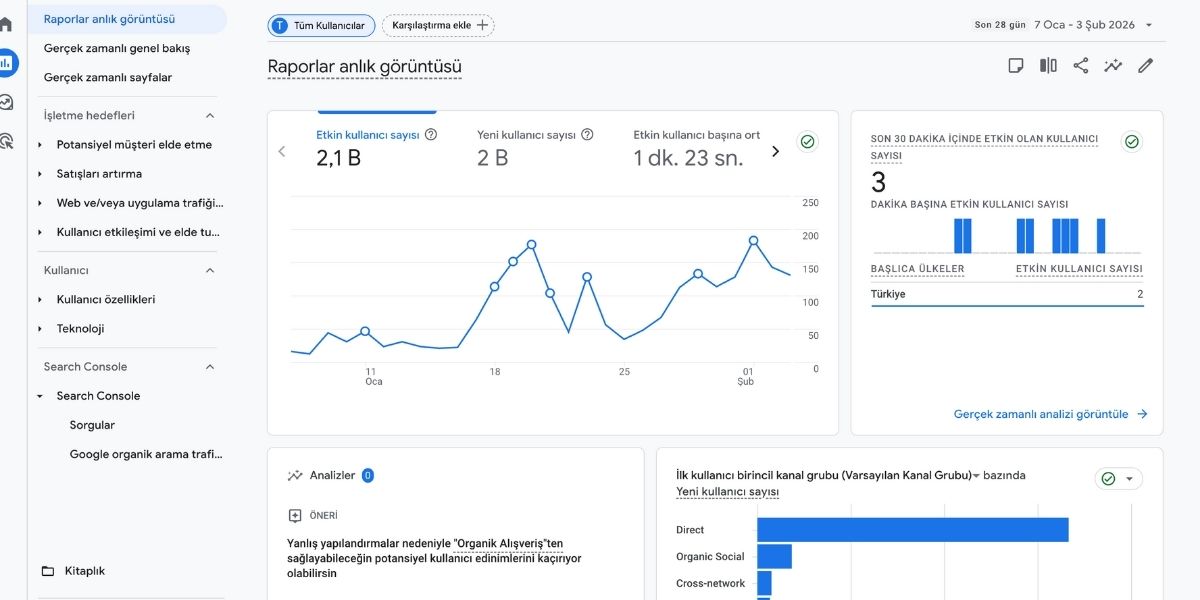Click the pencil edit report icon
Viewport: 1200px width, 600px height.
[1146, 66]
